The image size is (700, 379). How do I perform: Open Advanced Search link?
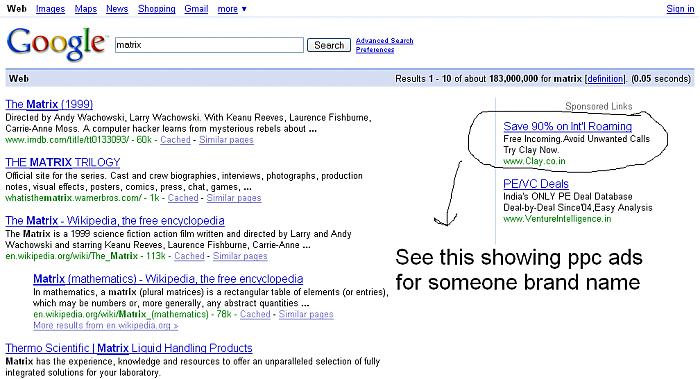click(384, 41)
